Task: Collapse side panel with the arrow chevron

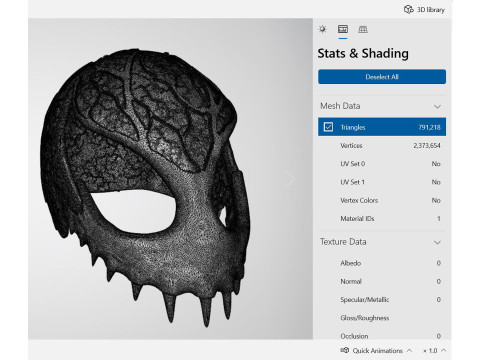Action: point(290,179)
